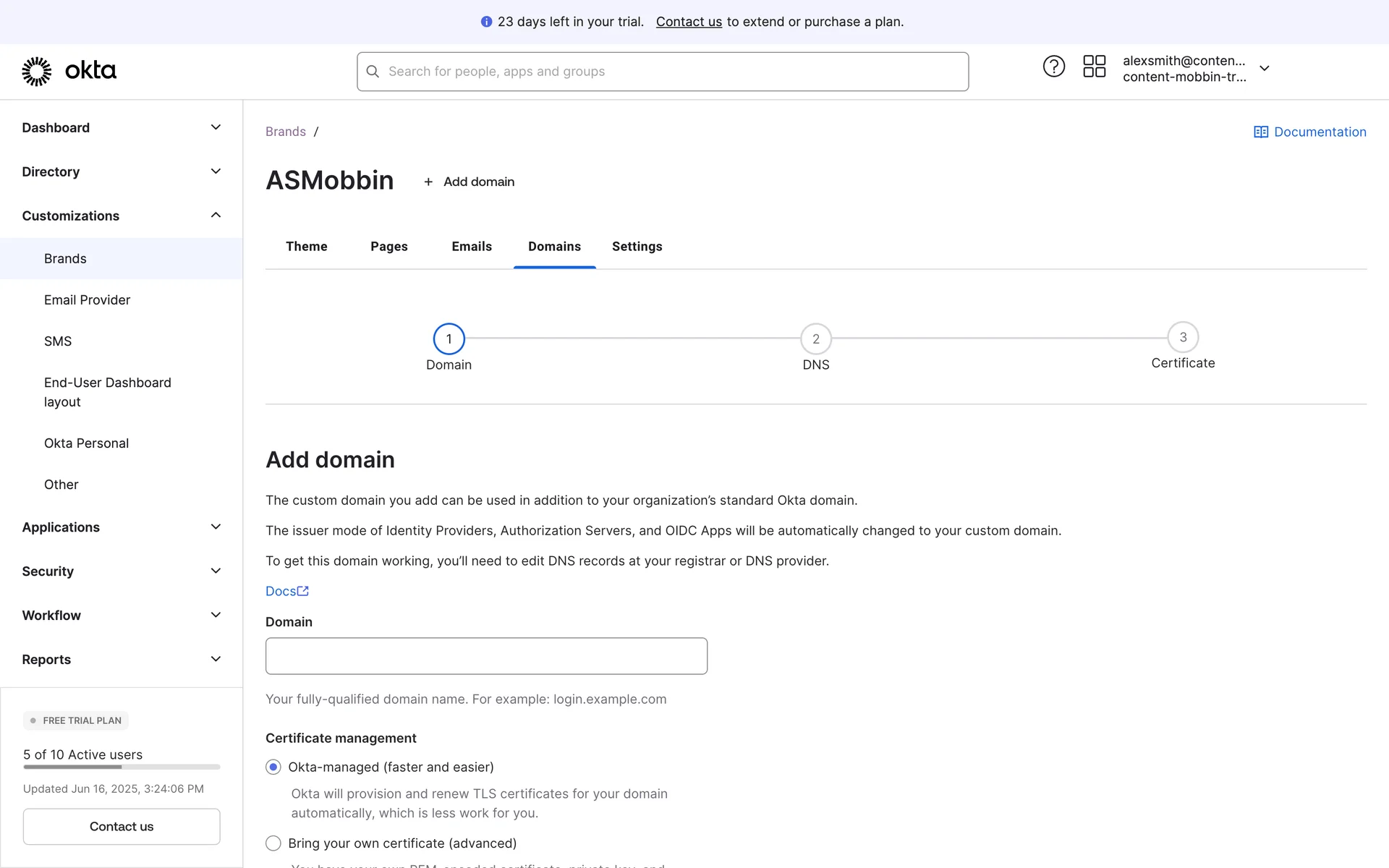Expand the Dashboard sidebar section
The width and height of the screenshot is (1389, 868).
click(216, 127)
